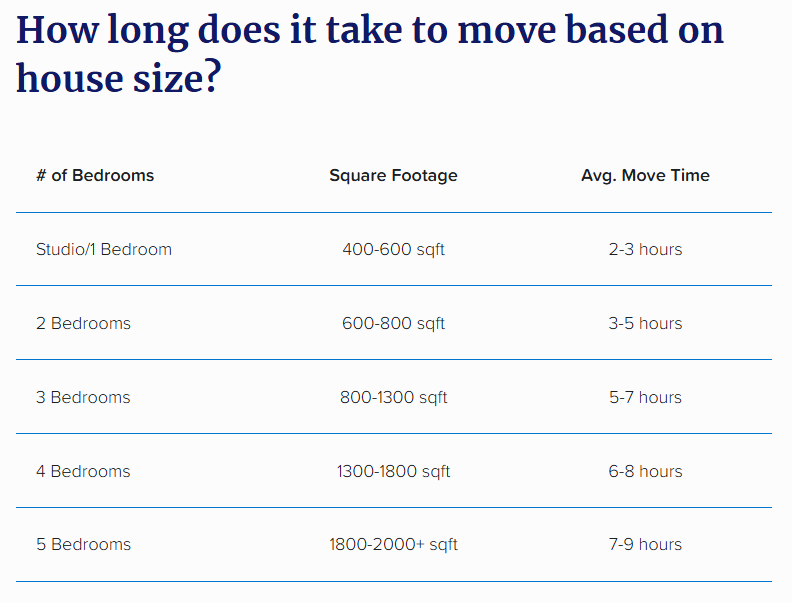Click the '5-7 hours' cell
792x603 pixels.
645,397
